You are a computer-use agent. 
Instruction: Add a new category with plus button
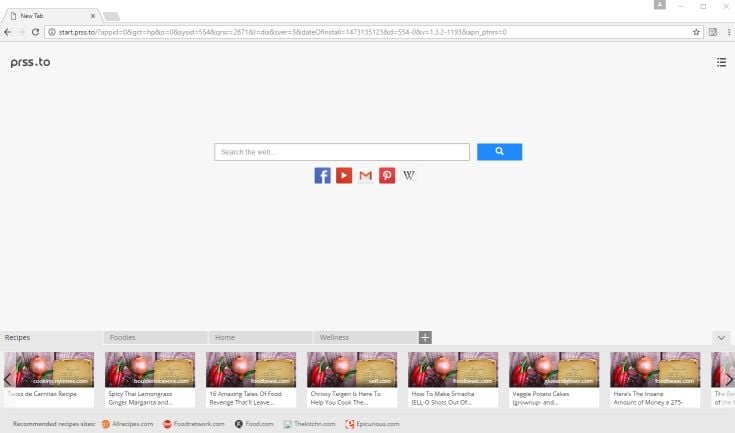click(425, 337)
